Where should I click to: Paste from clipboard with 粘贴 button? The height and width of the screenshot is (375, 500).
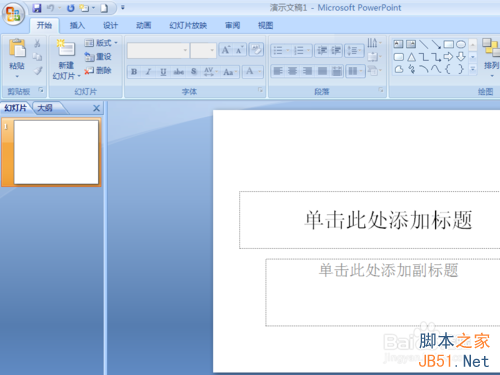pos(17,53)
